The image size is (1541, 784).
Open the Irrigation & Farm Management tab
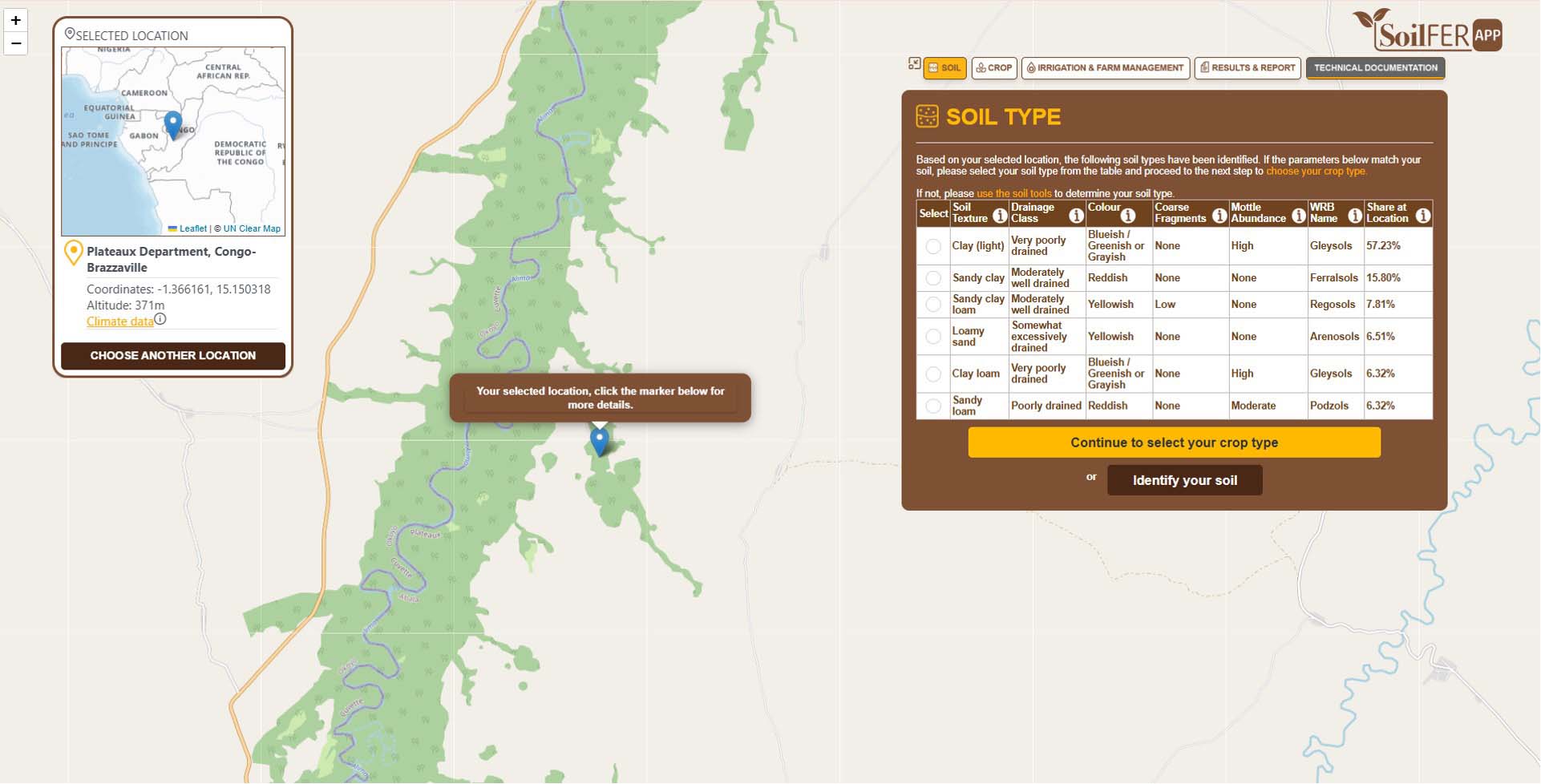tap(1105, 68)
